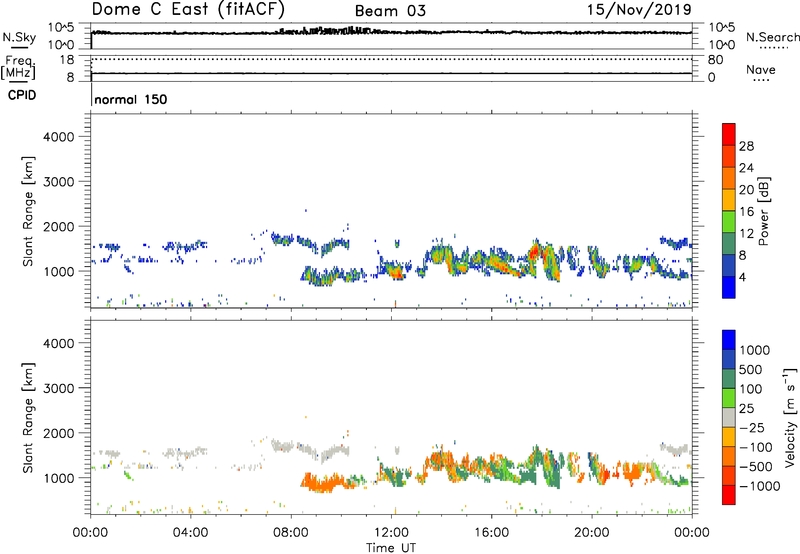Pick the yellow-orange power colorbar segment
The width and height of the screenshot is (800, 554).
tap(729, 200)
